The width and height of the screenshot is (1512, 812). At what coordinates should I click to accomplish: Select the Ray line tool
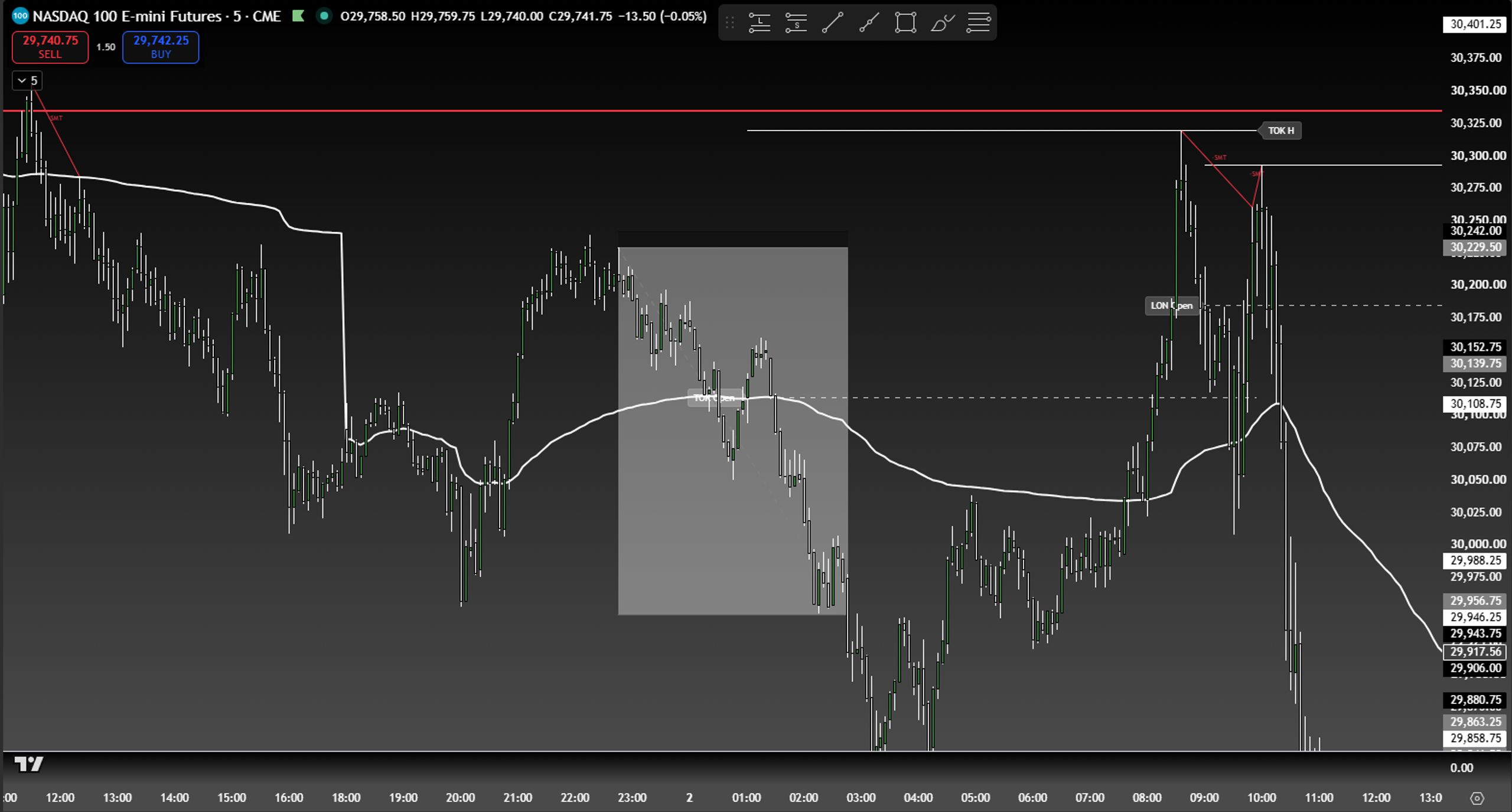point(869,23)
